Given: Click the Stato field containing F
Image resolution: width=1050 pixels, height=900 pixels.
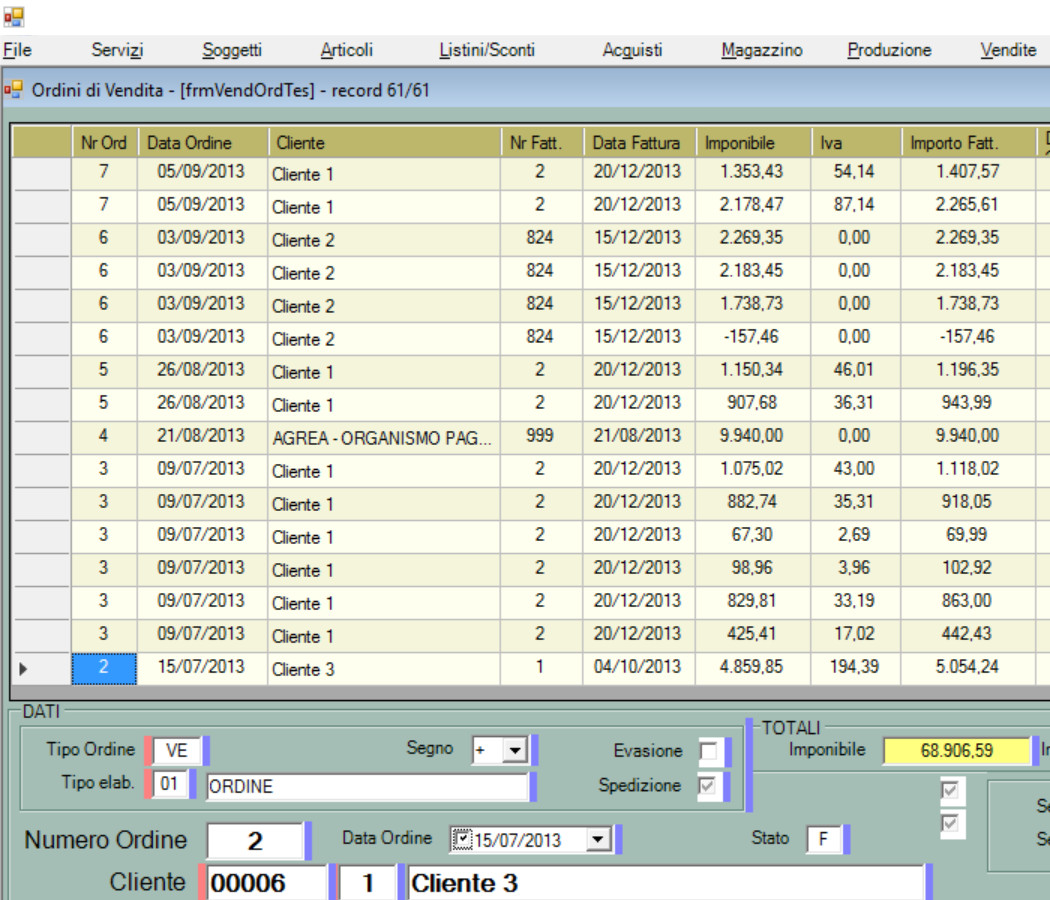Looking at the screenshot, I should 824,840.
